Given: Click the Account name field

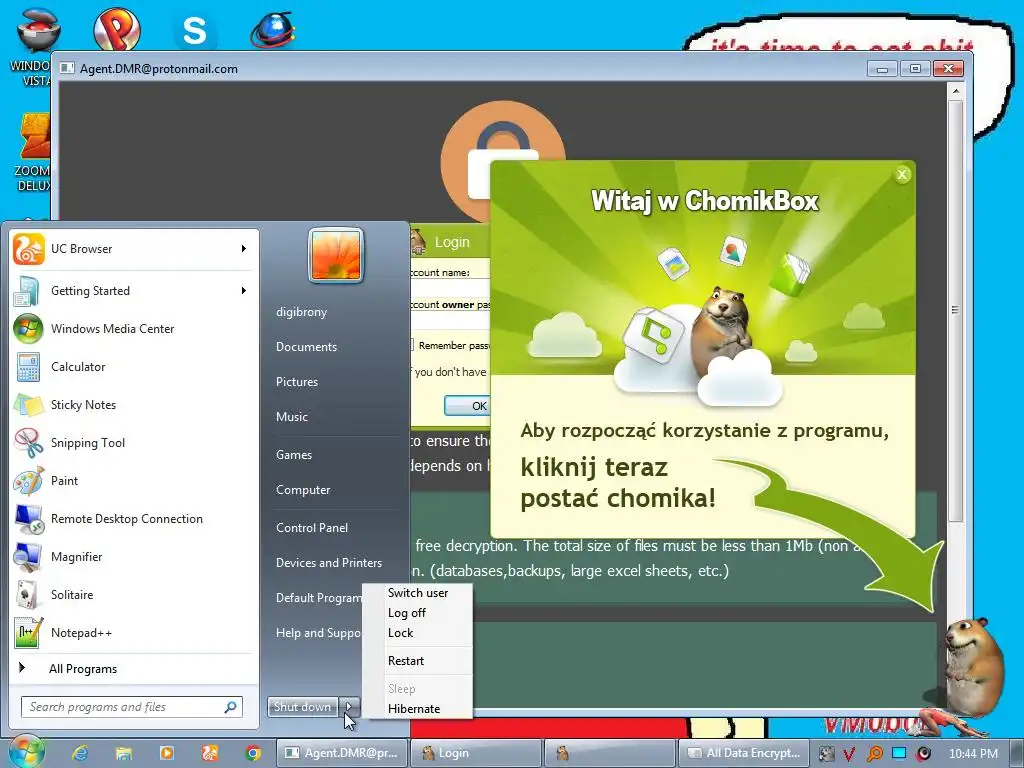Looking at the screenshot, I should click(450, 288).
